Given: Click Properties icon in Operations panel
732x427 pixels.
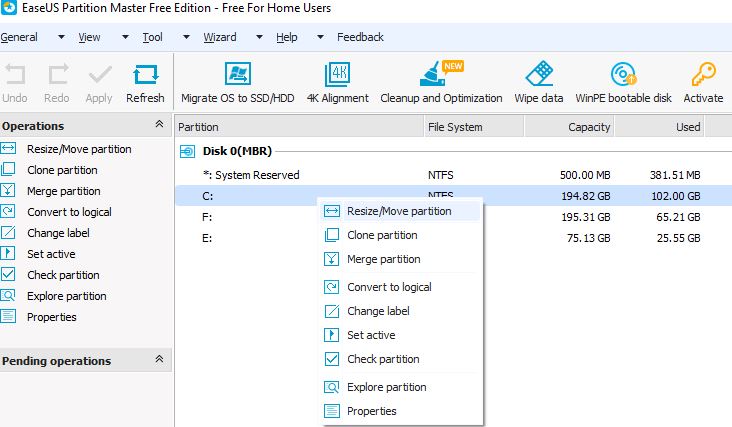Looking at the screenshot, I should pyautogui.click(x=8, y=316).
